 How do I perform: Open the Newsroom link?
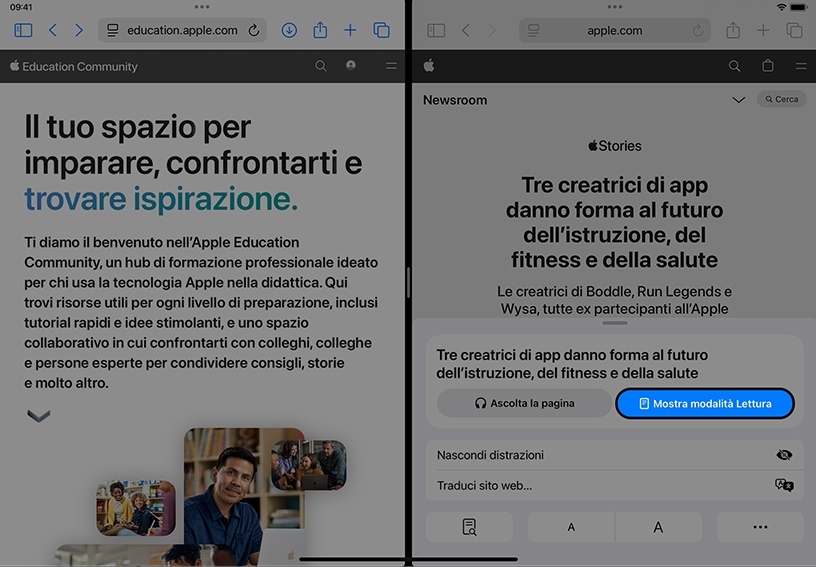[455, 100]
